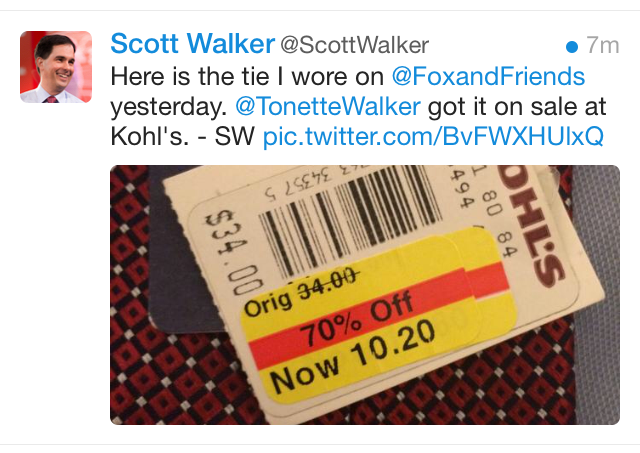The image size is (640, 453).
Task: Open the @TonetteWalker mention profile
Action: [328, 107]
